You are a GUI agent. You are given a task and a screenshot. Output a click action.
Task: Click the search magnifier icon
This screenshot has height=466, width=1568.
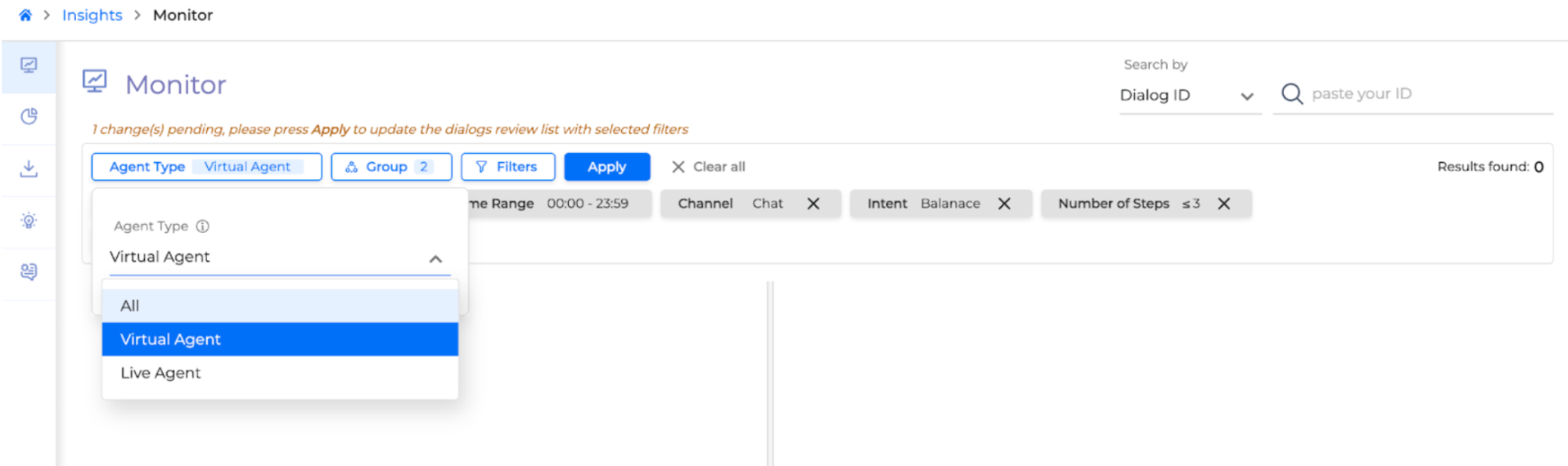(1291, 94)
